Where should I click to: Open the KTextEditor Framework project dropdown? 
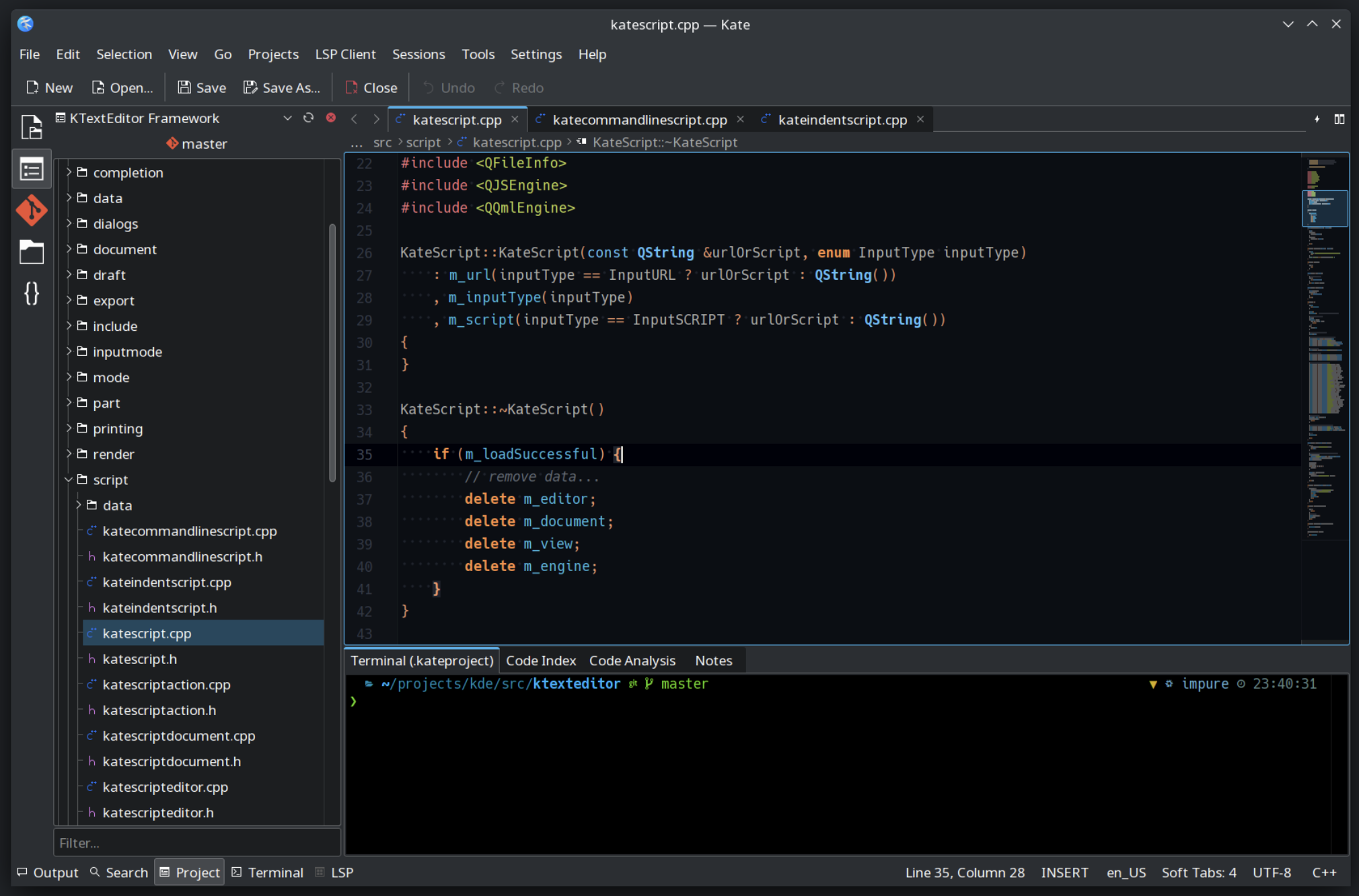pos(287,118)
